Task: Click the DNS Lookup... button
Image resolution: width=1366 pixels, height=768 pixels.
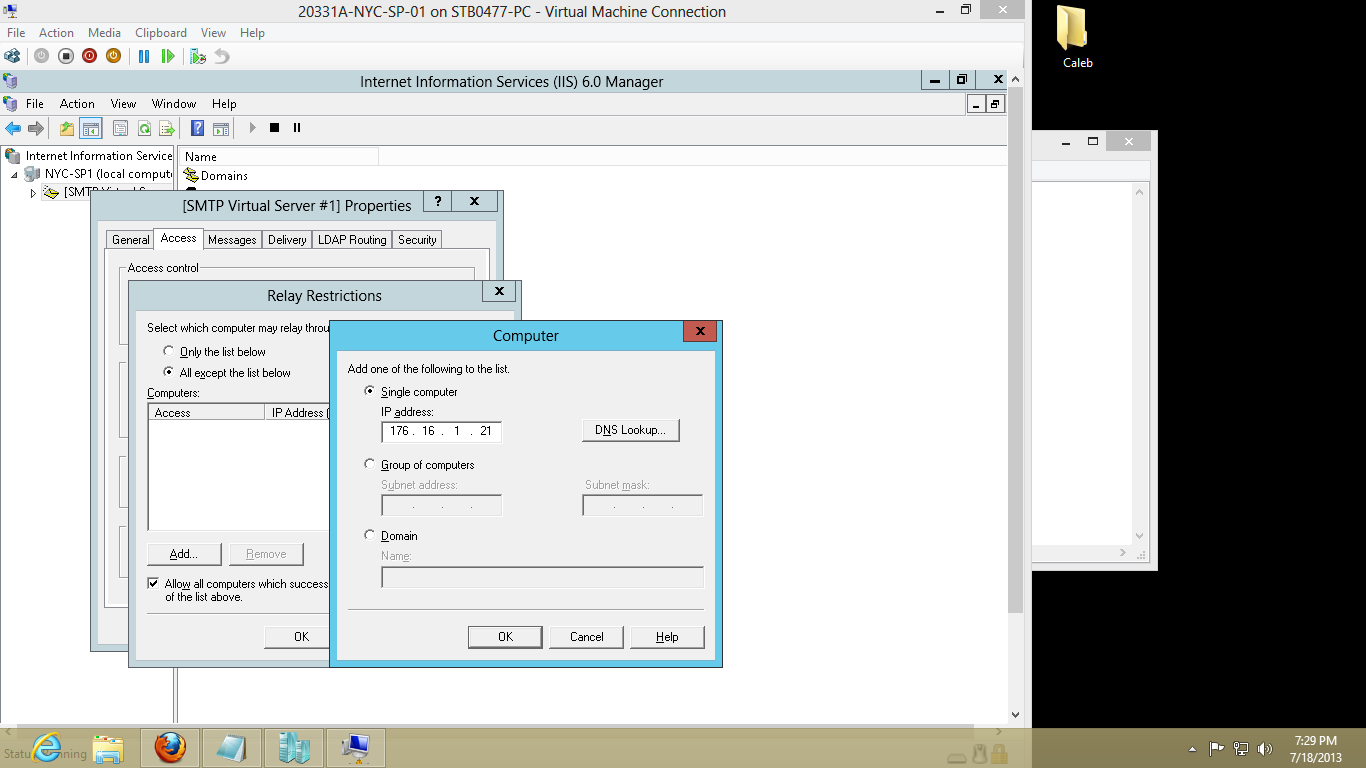Action: (x=631, y=430)
